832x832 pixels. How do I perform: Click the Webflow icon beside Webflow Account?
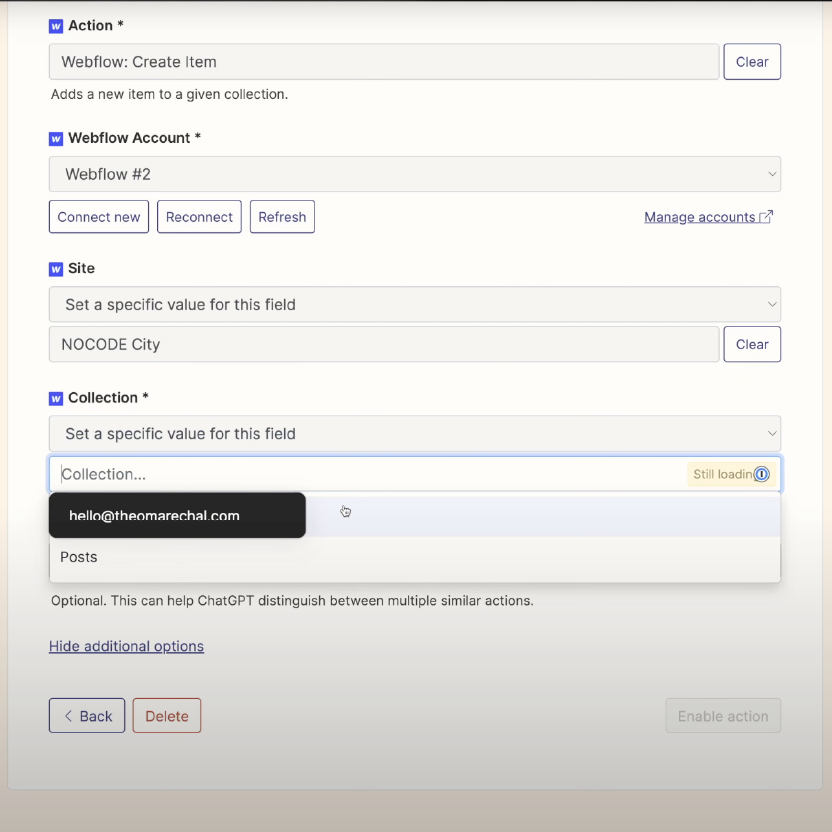point(56,138)
